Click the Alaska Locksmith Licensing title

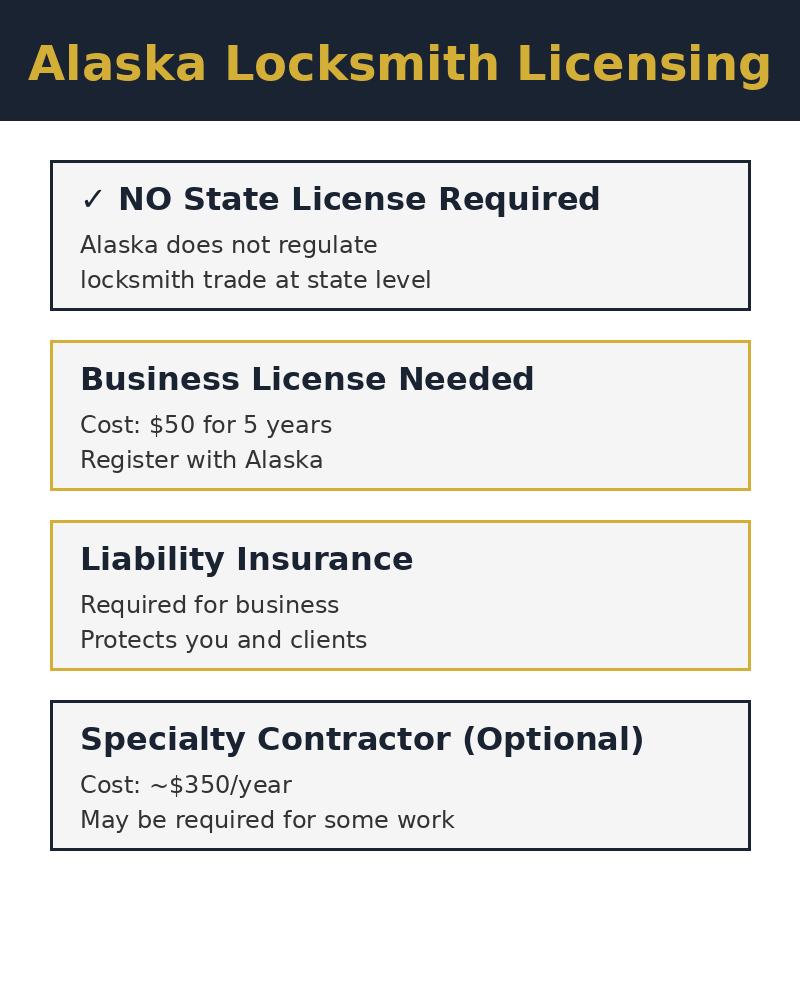coord(400,65)
